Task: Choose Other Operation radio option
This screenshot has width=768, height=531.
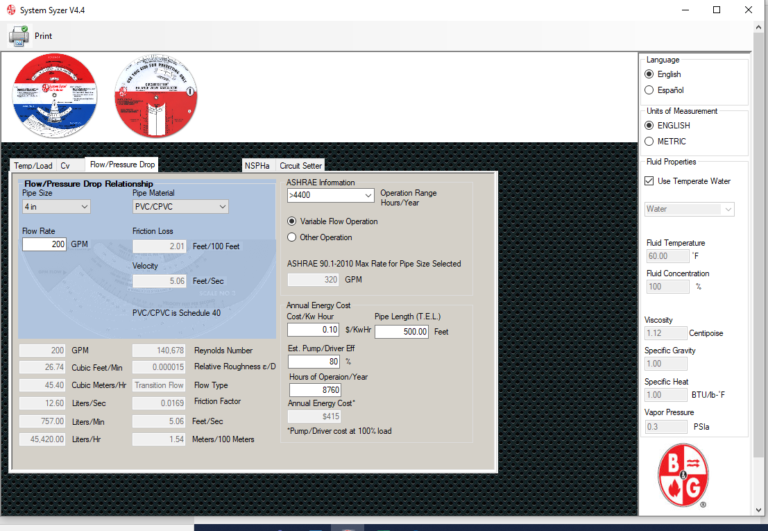Action: pyautogui.click(x=292, y=237)
